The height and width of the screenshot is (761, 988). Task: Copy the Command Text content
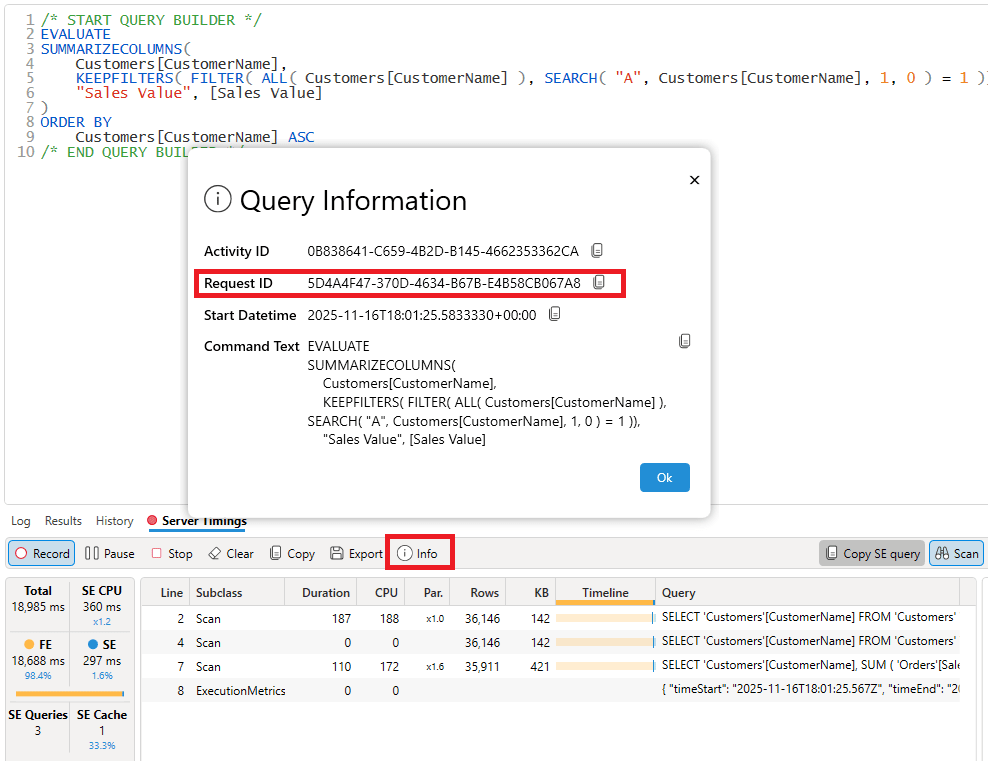pyautogui.click(x=685, y=341)
